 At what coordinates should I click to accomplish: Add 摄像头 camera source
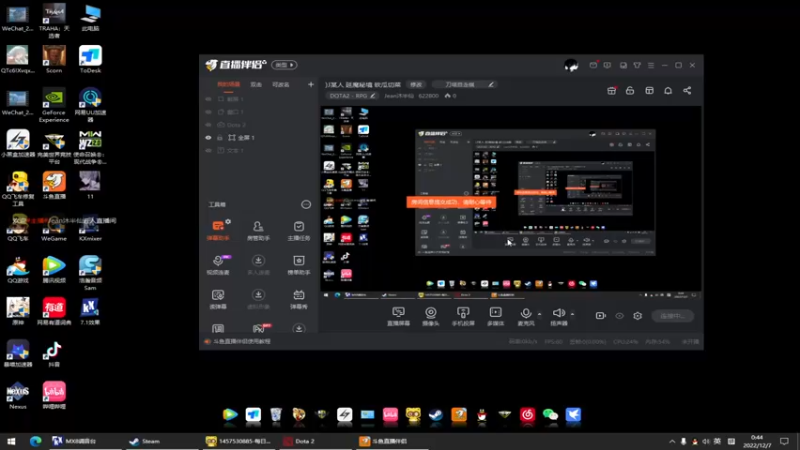[x=431, y=316]
